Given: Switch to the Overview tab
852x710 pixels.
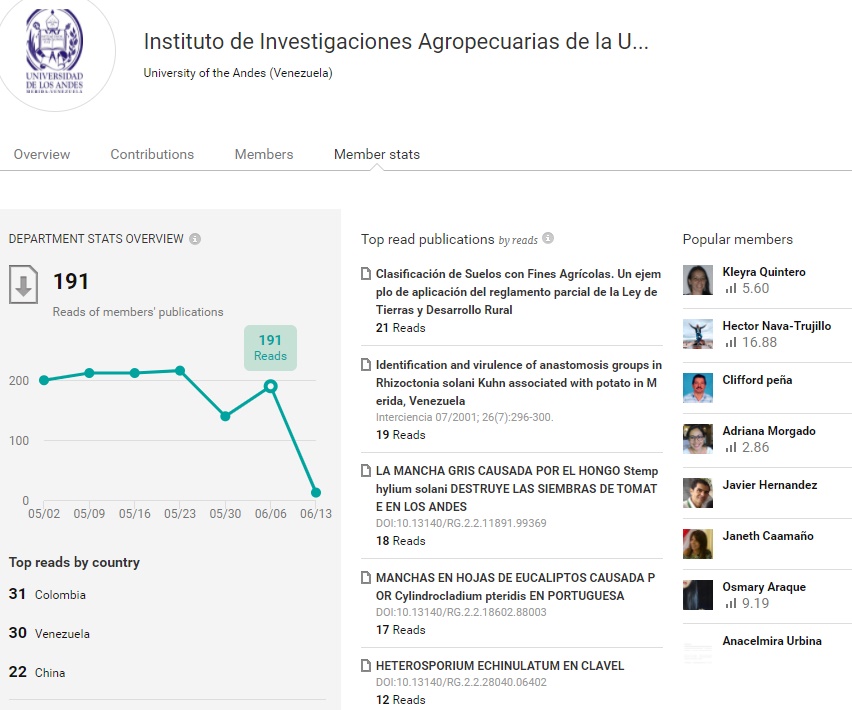Looking at the screenshot, I should coord(42,154).
